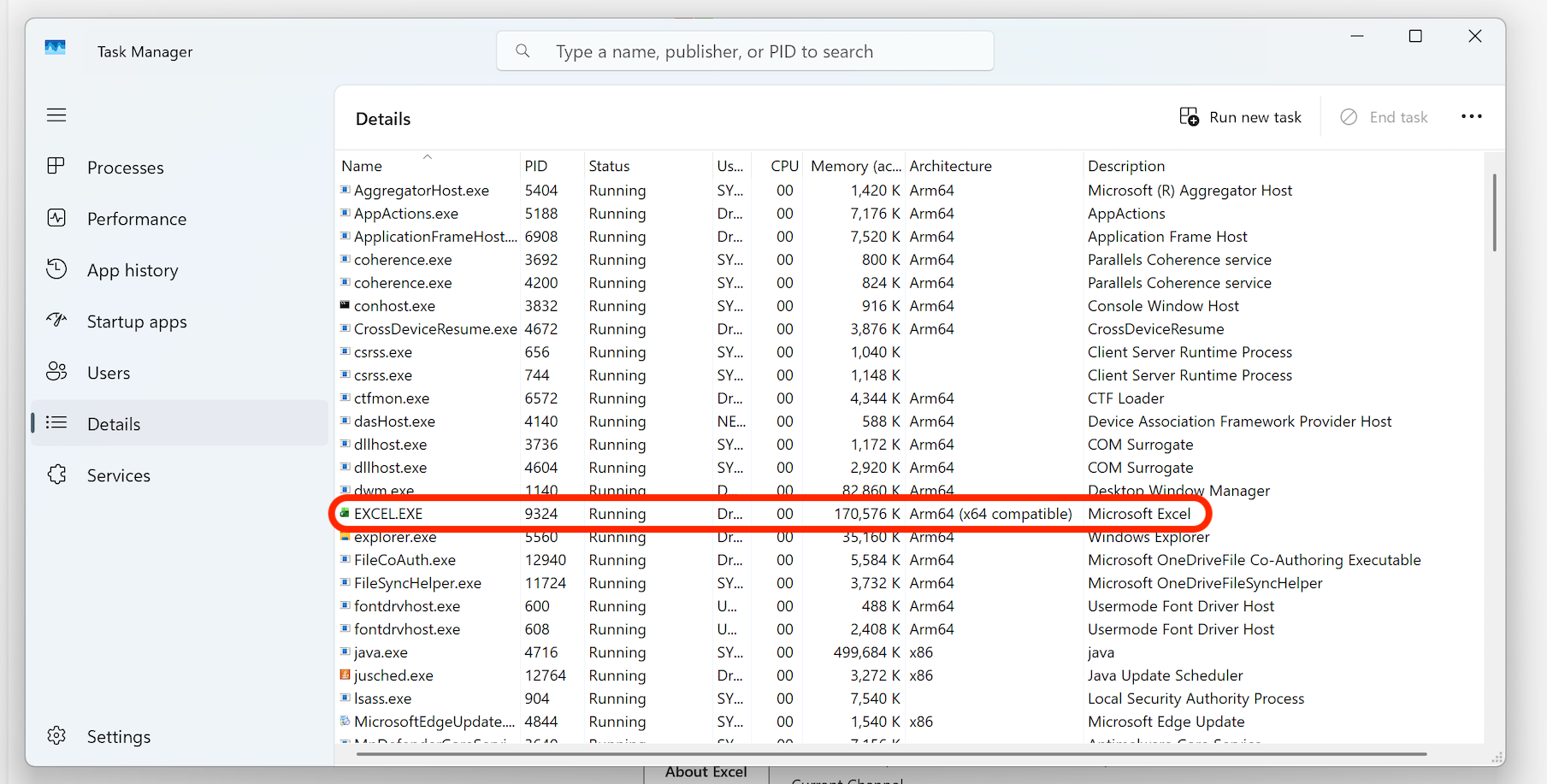Switch to the Performance page
The height and width of the screenshot is (784, 1547).
[x=180, y=219]
